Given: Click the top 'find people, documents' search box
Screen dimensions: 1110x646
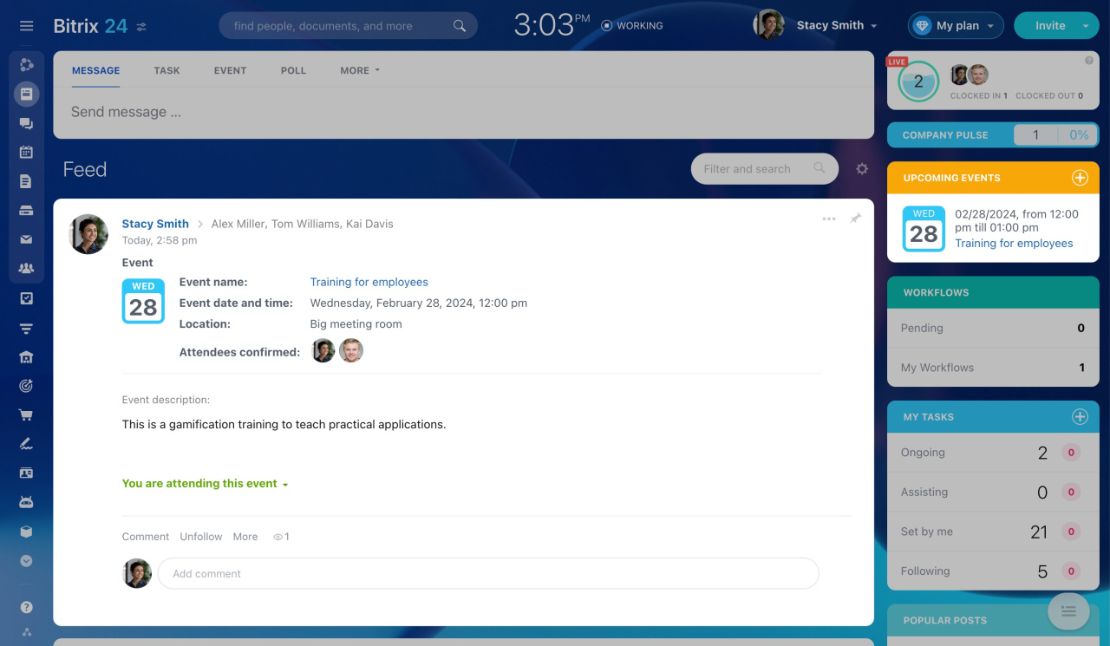Looking at the screenshot, I should [348, 26].
